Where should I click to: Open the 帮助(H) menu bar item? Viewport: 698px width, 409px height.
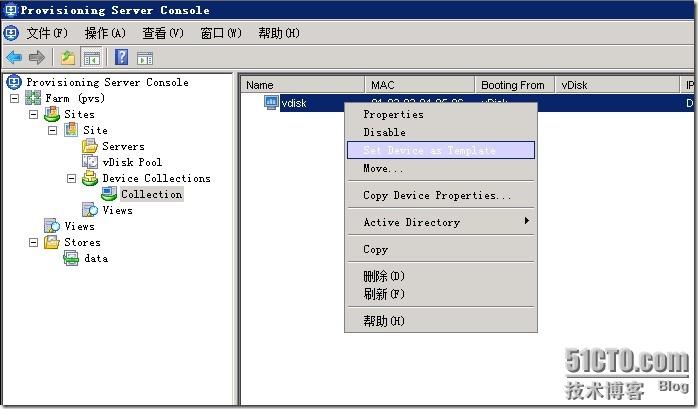click(279, 33)
